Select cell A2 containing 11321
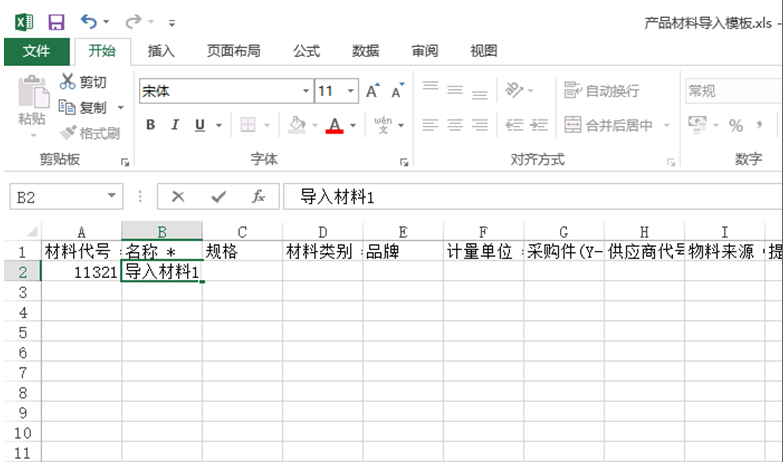Viewport: 783px width, 462px height. pyautogui.click(x=81, y=272)
